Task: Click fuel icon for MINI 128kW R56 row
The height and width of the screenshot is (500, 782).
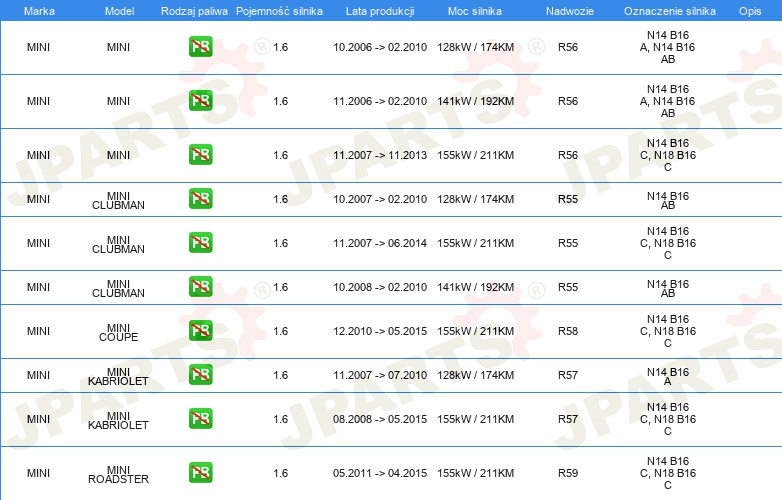Action: [200, 47]
